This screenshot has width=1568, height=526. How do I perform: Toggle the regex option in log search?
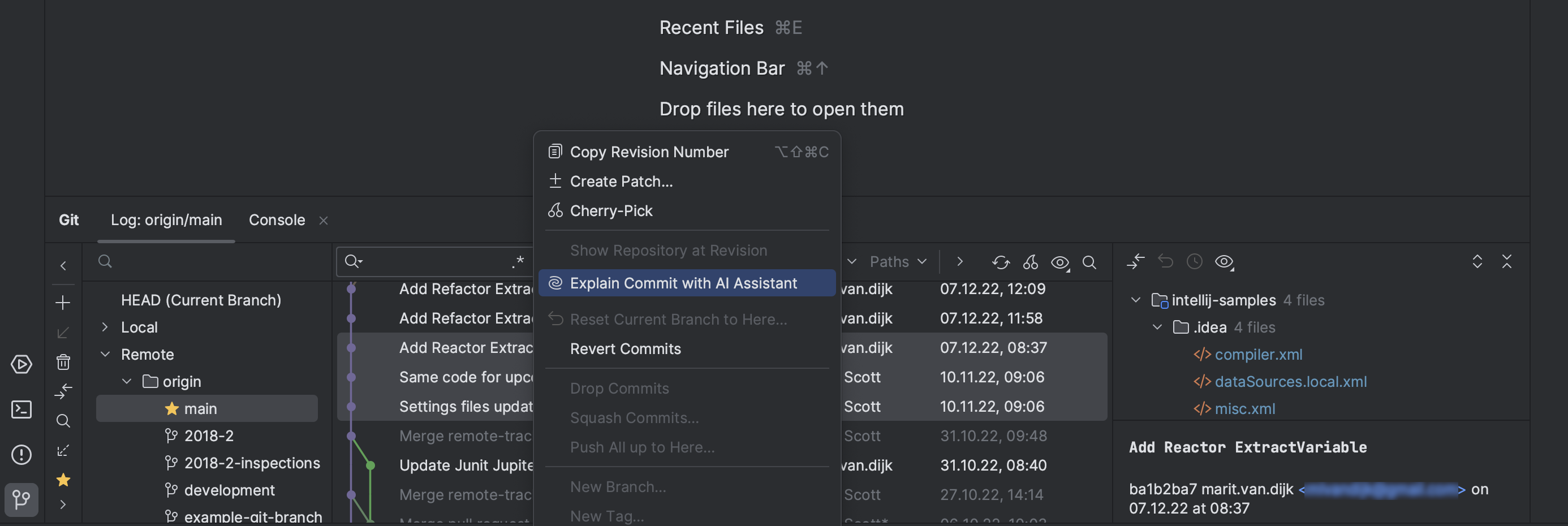[518, 262]
